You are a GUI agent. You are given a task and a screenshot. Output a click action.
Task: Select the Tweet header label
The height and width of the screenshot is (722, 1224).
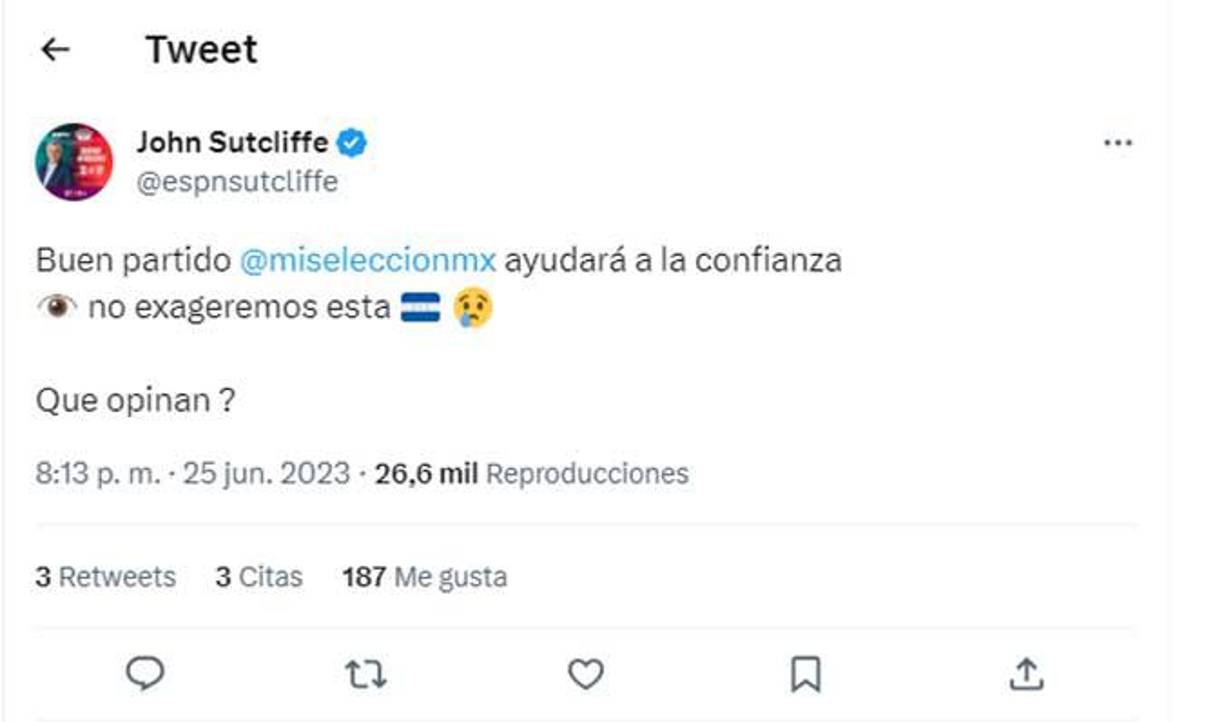pos(200,47)
